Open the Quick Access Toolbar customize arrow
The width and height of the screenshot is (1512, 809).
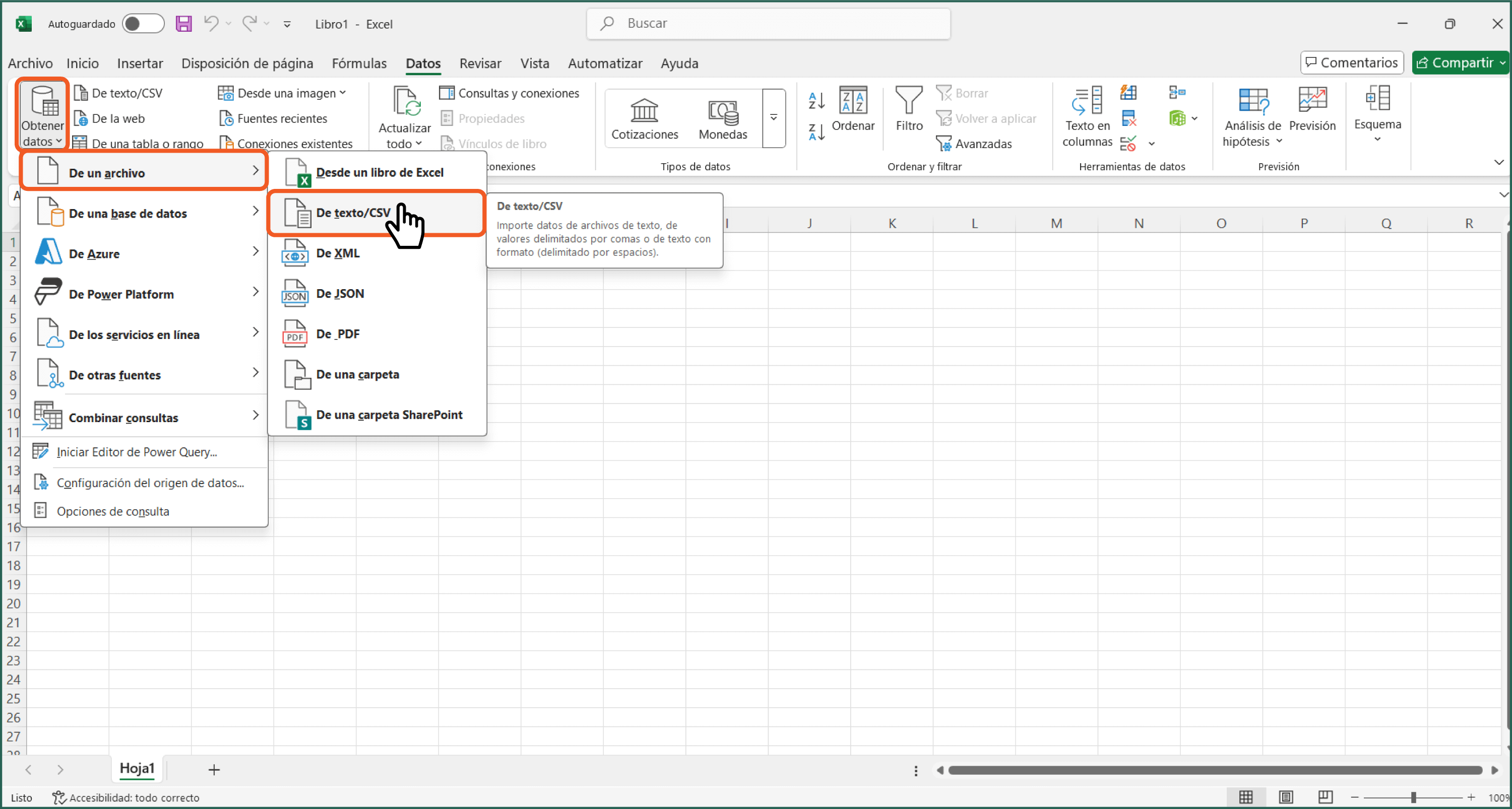[x=287, y=24]
